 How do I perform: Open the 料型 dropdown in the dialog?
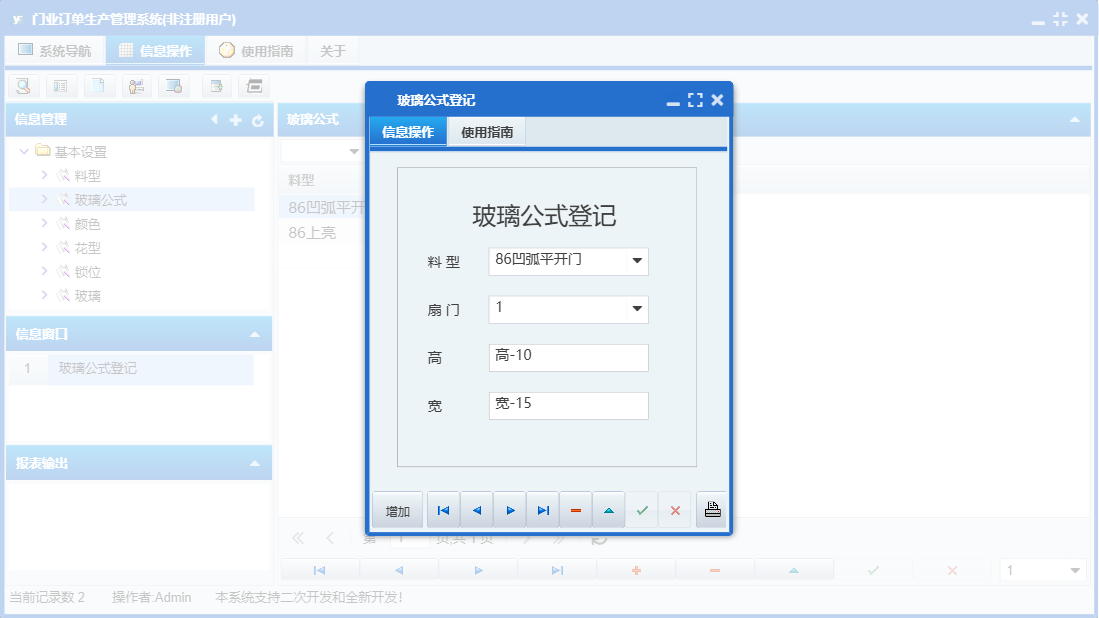tap(639, 261)
